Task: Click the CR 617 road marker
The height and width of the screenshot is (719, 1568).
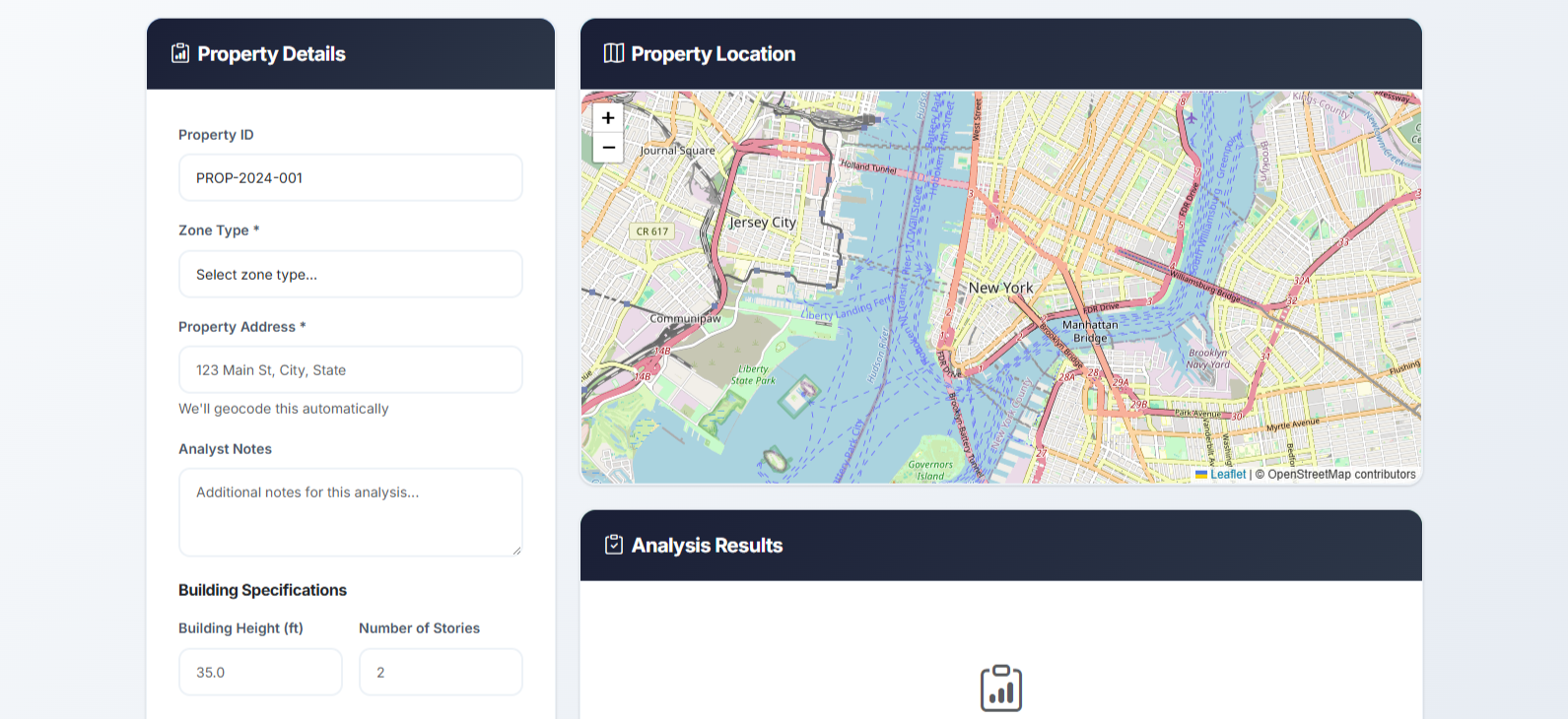Action: pos(651,231)
